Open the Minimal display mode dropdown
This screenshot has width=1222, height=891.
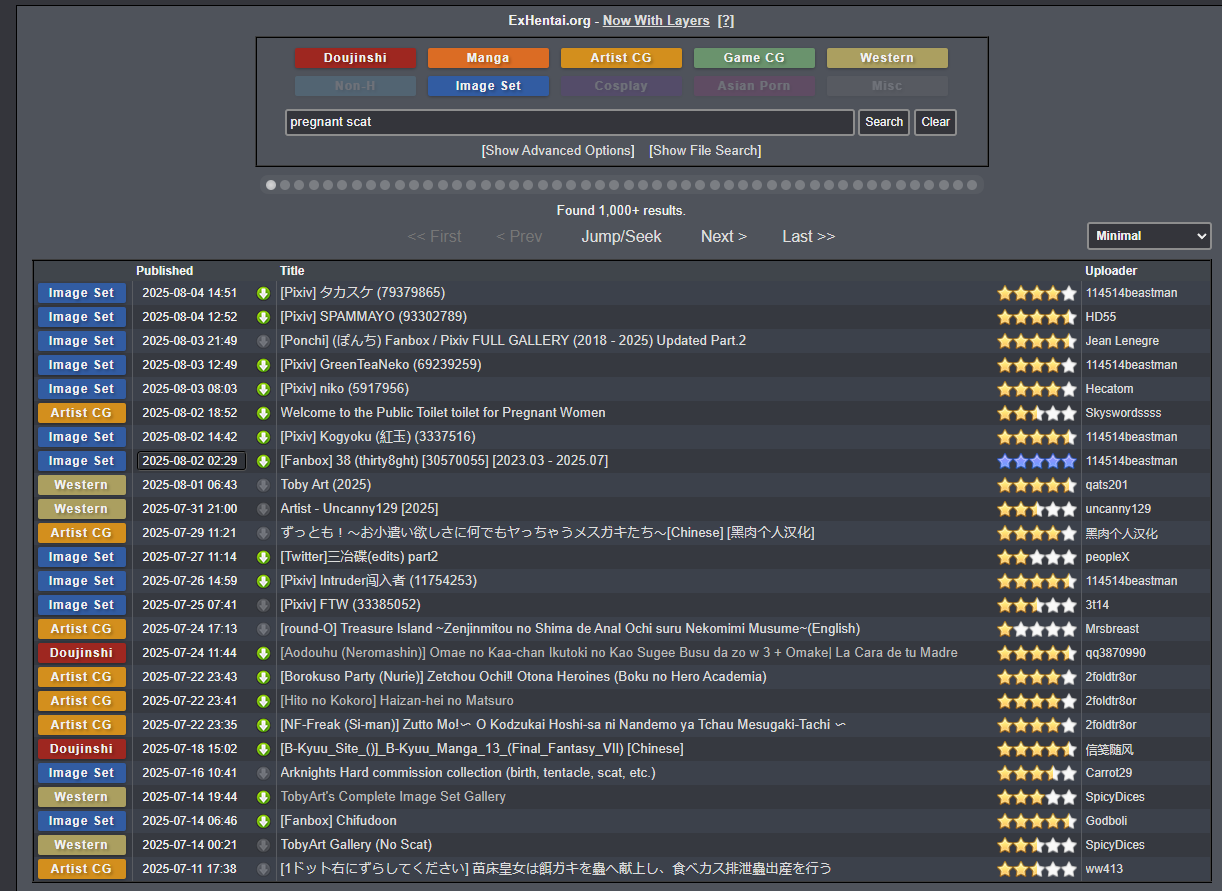[x=1149, y=236]
